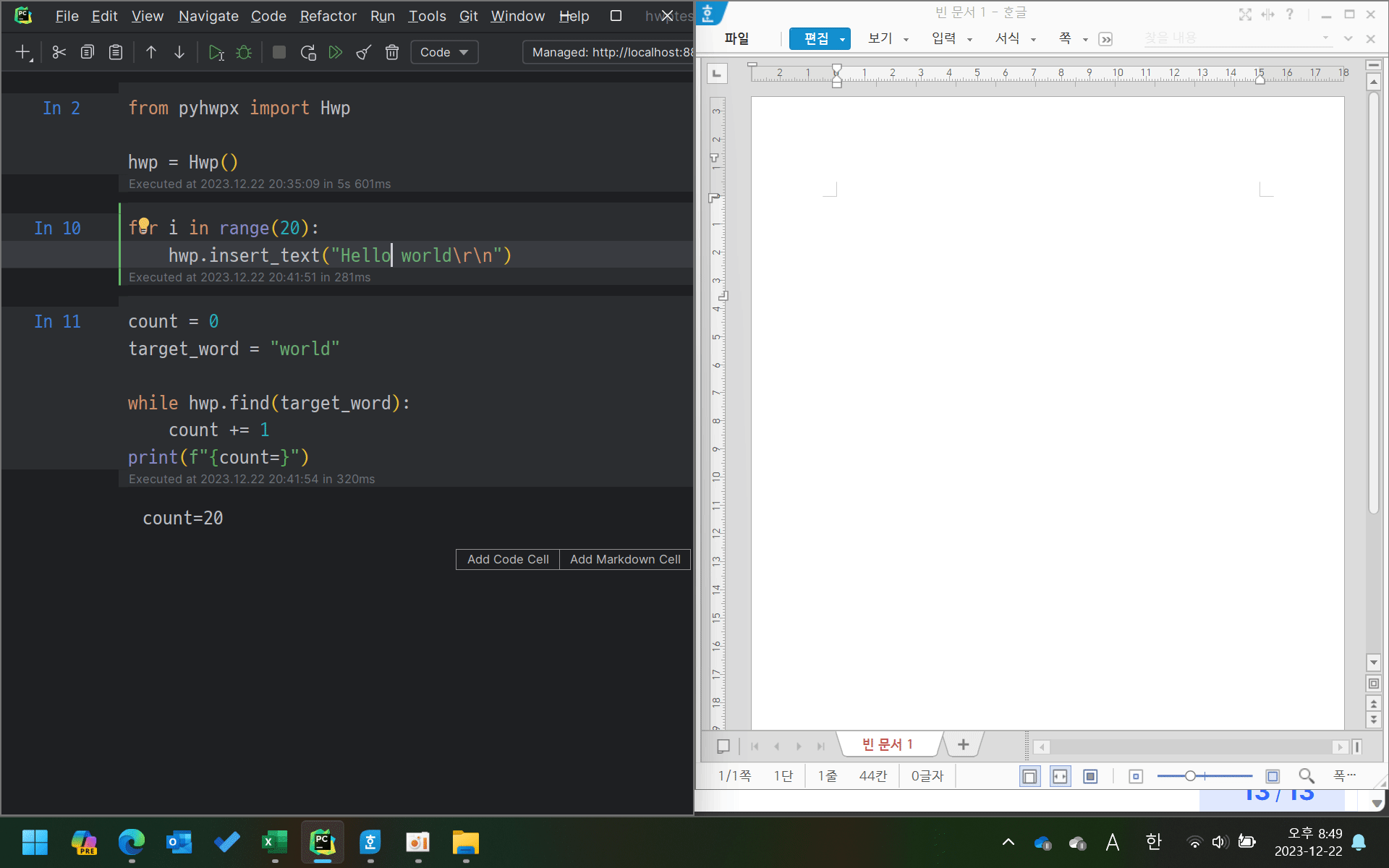
Task: Run all notebook cells
Action: 336,52
